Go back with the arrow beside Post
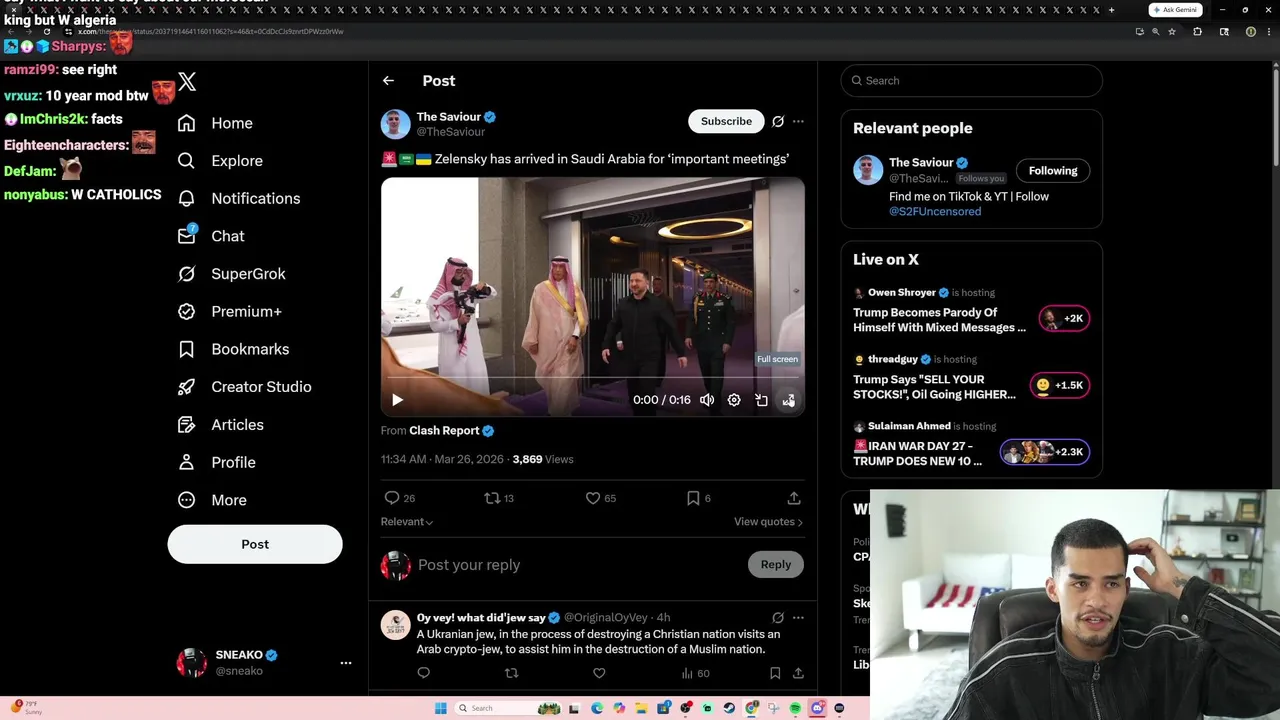 click(388, 81)
